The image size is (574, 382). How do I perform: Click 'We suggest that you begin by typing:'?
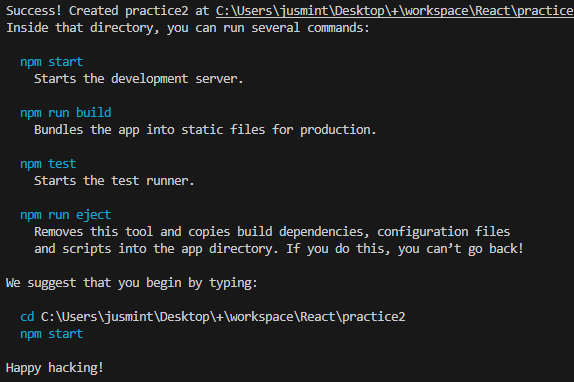132,283
